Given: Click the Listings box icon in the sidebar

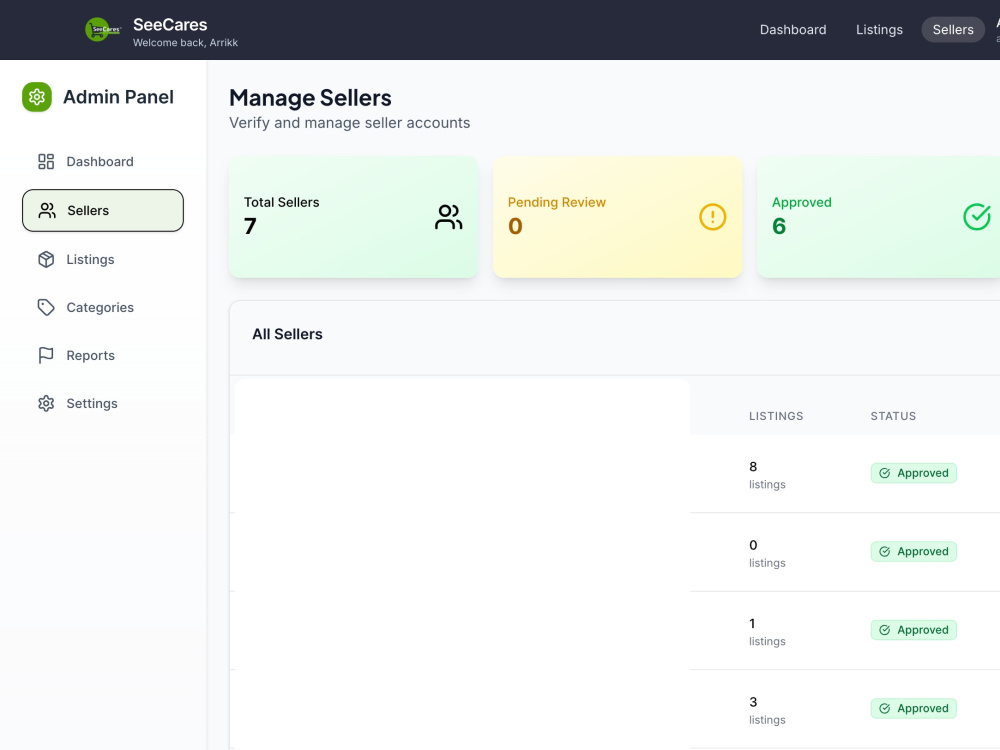Looking at the screenshot, I should (x=46, y=260).
